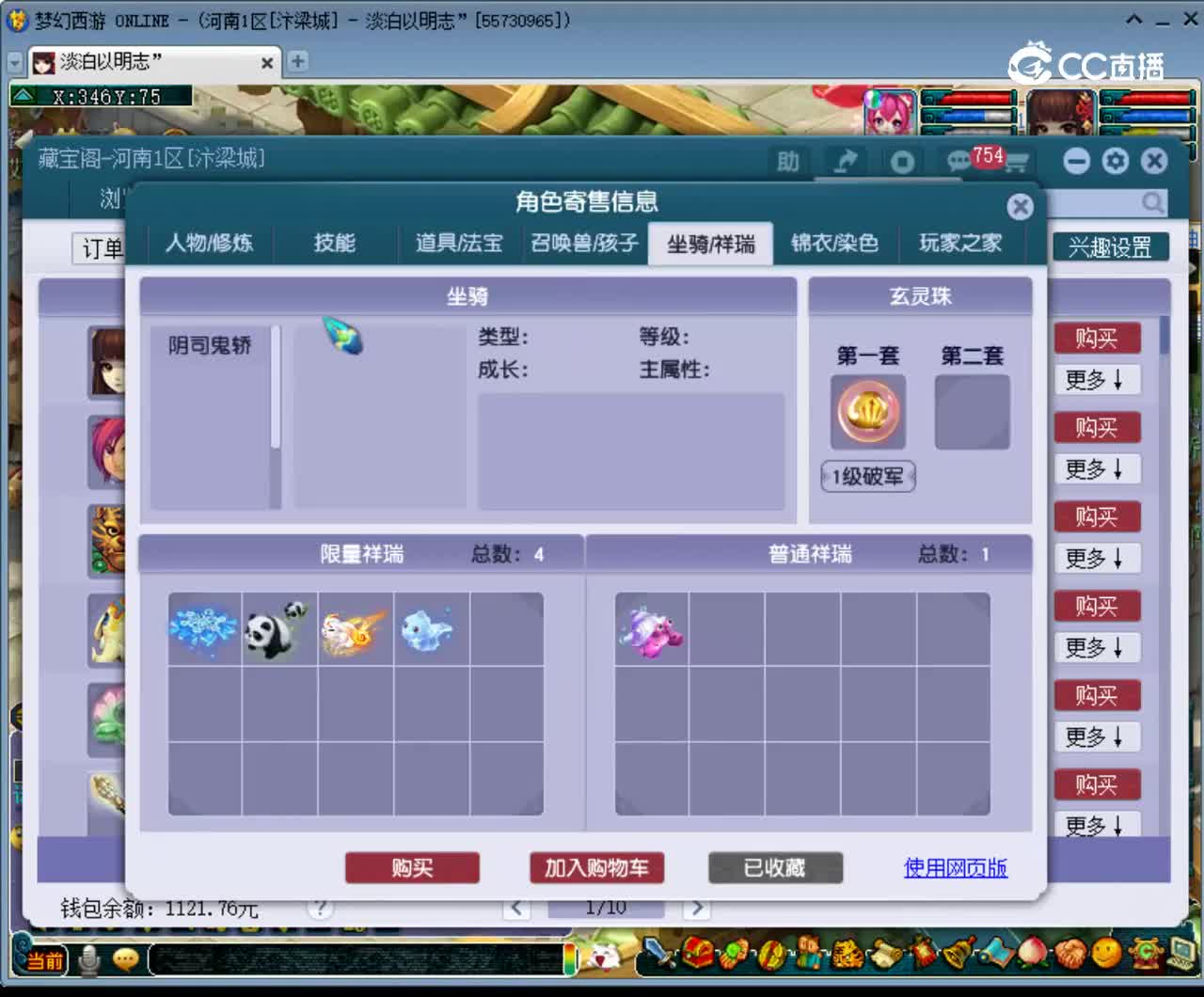Viewport: 1204px width, 997px height.
Task: Go to next page arrow
Action: point(695,908)
